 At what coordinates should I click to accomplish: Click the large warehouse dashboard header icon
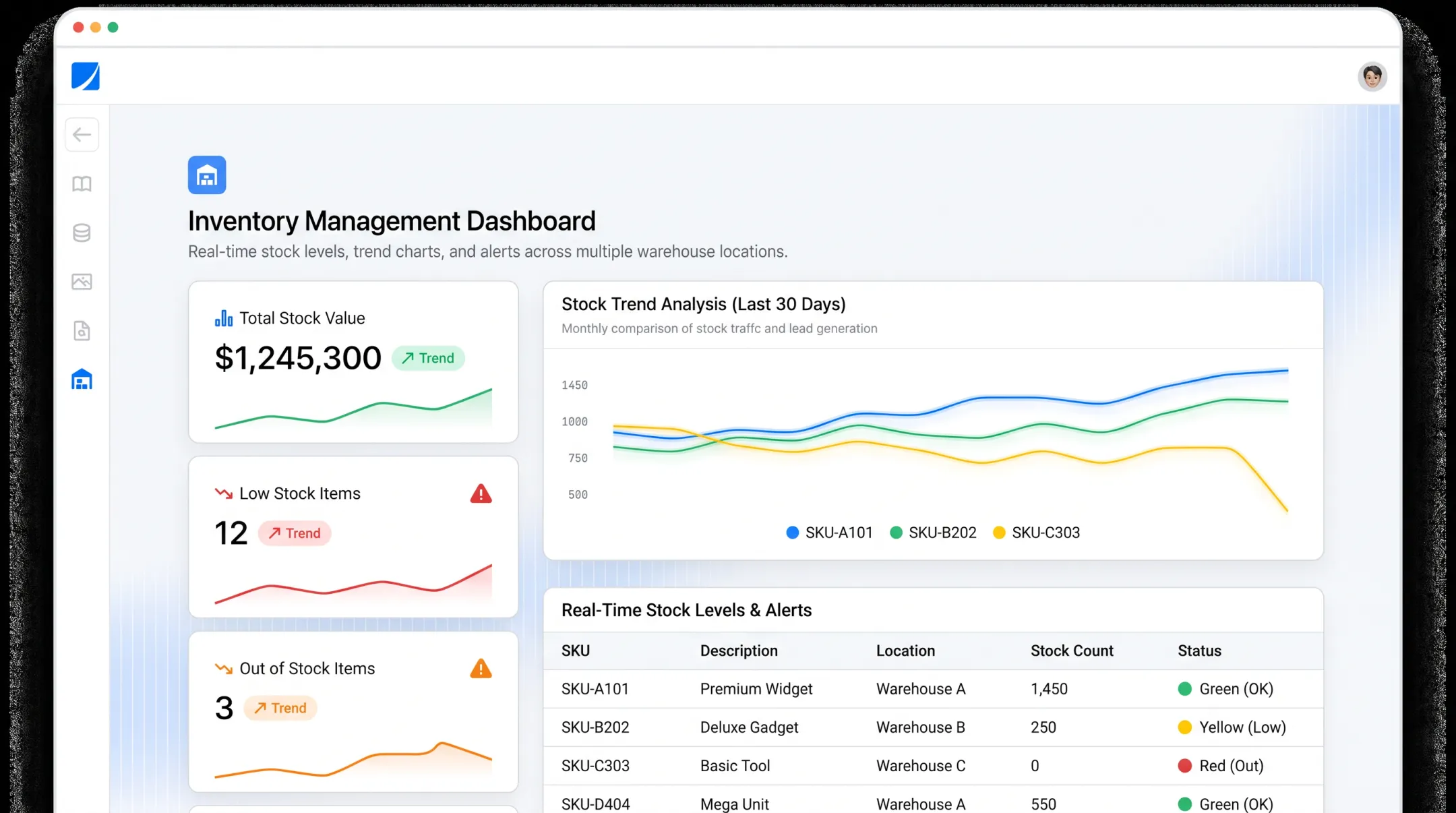click(207, 175)
